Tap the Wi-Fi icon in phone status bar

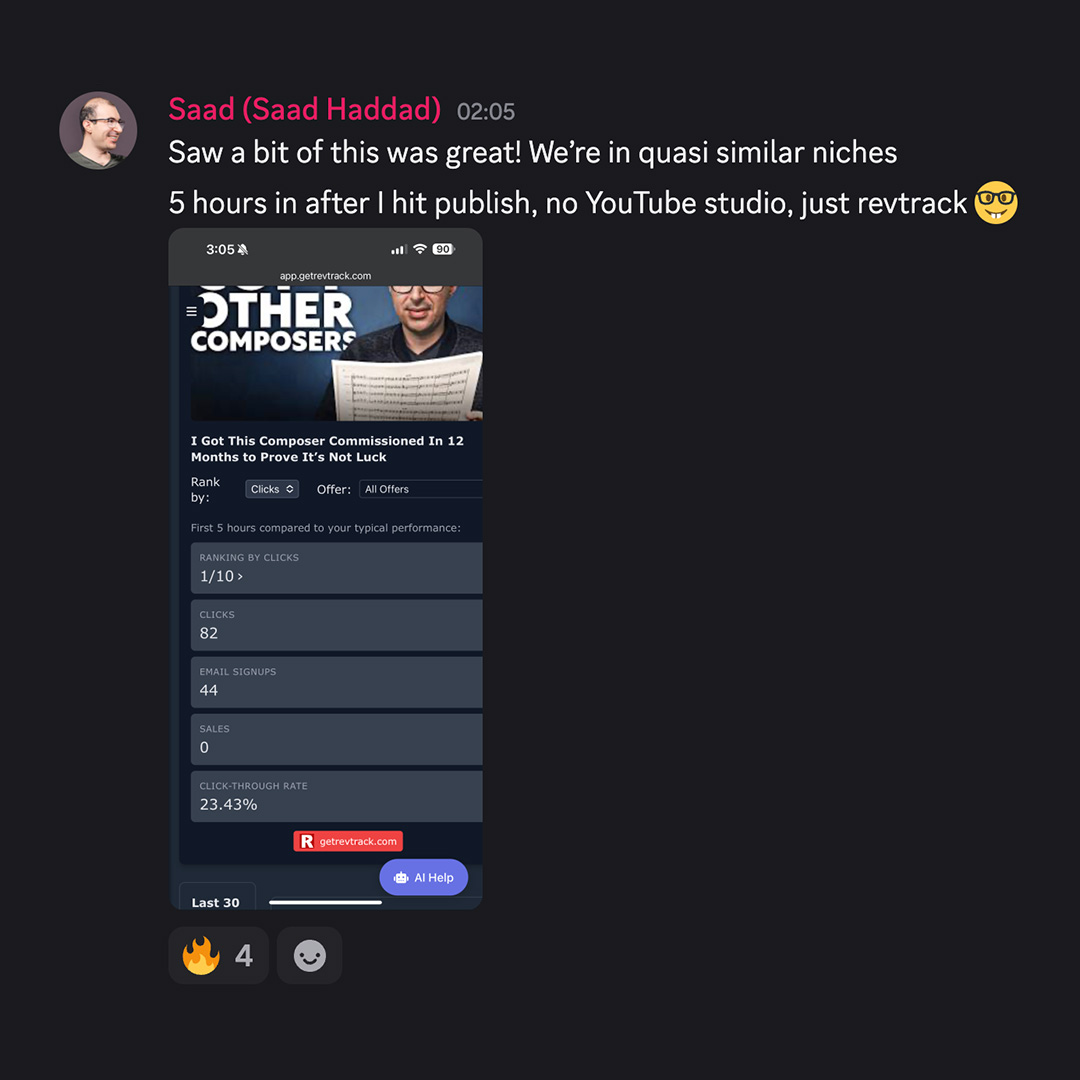point(419,249)
